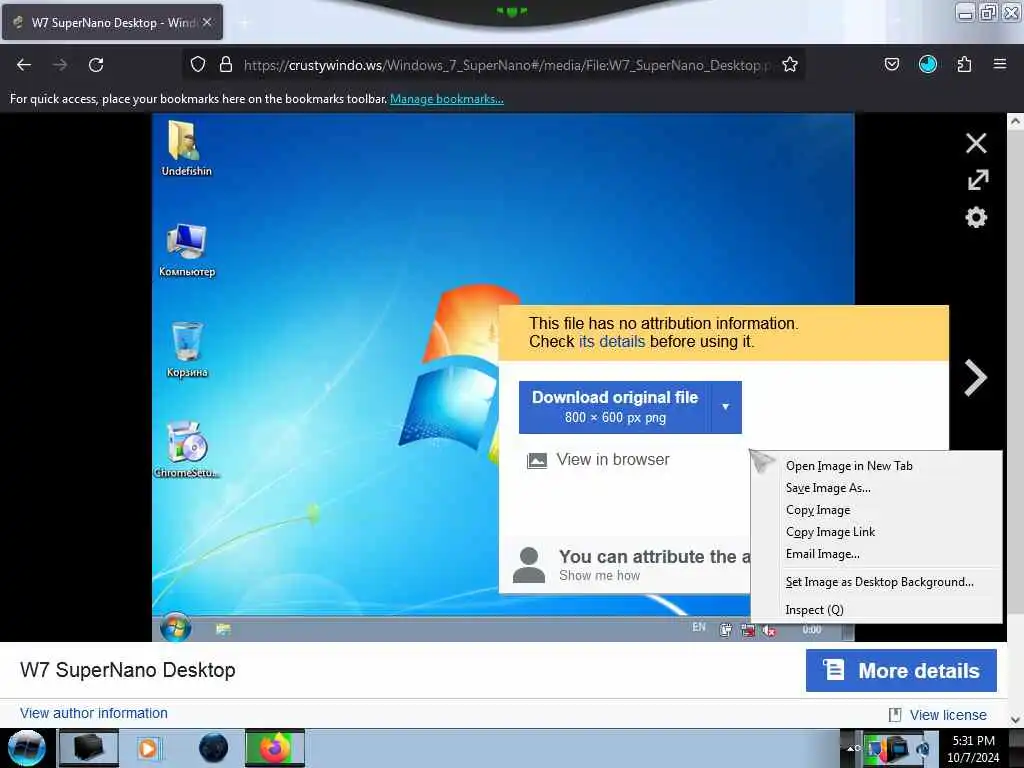
Task: Open the dark globe taskbar icon
Action: pos(213,748)
